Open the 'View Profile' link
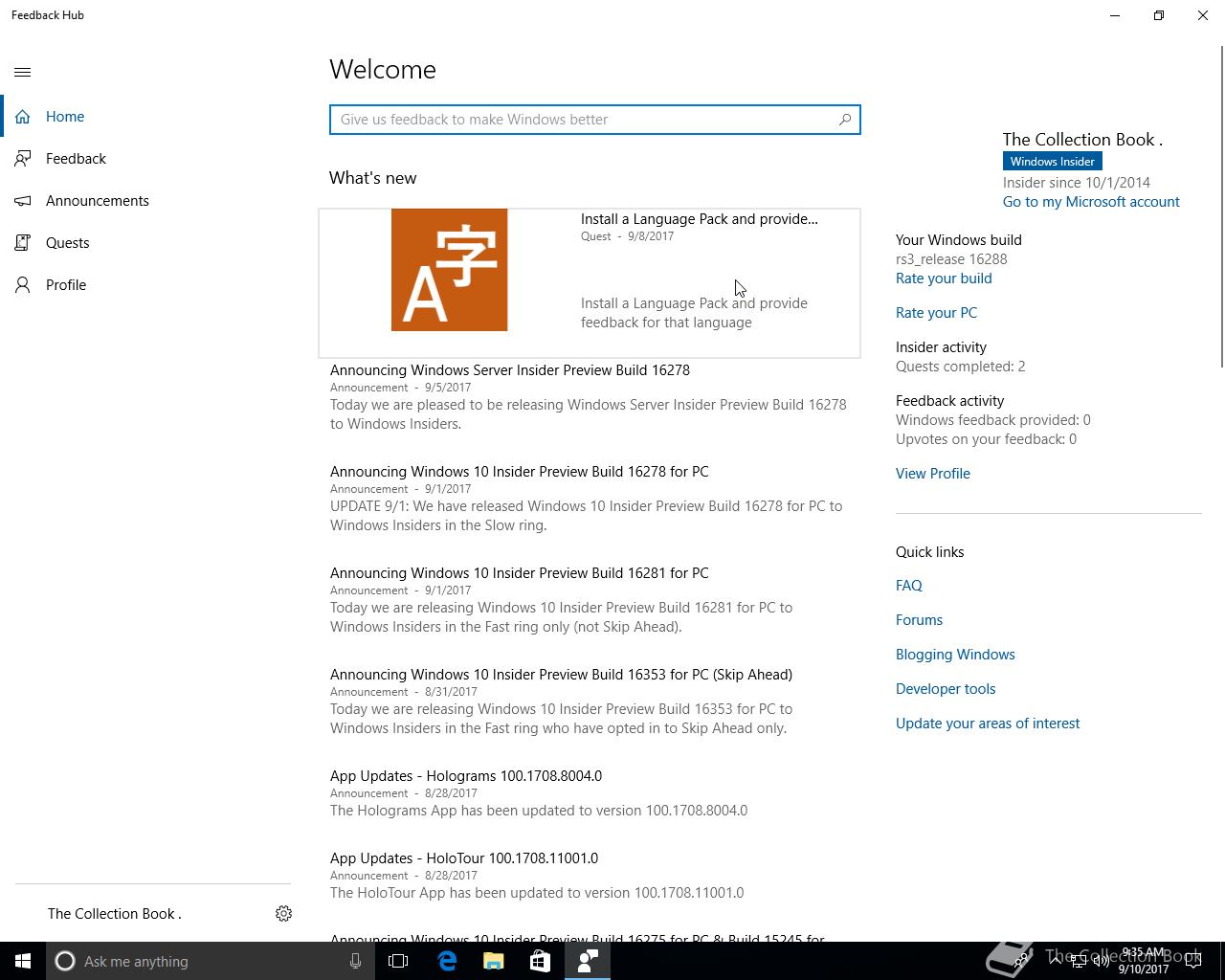 (x=933, y=474)
